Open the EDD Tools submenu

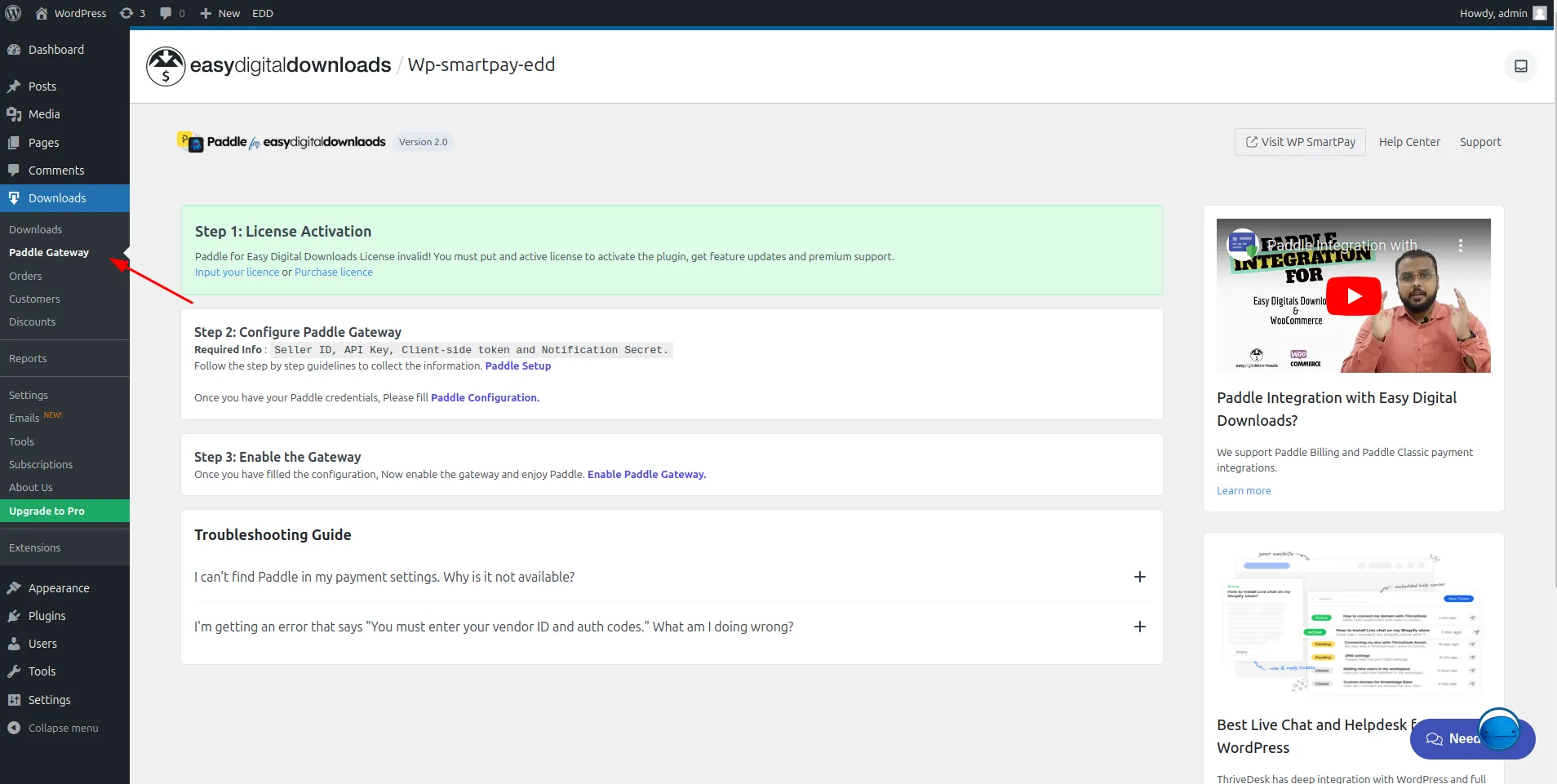pos(22,442)
